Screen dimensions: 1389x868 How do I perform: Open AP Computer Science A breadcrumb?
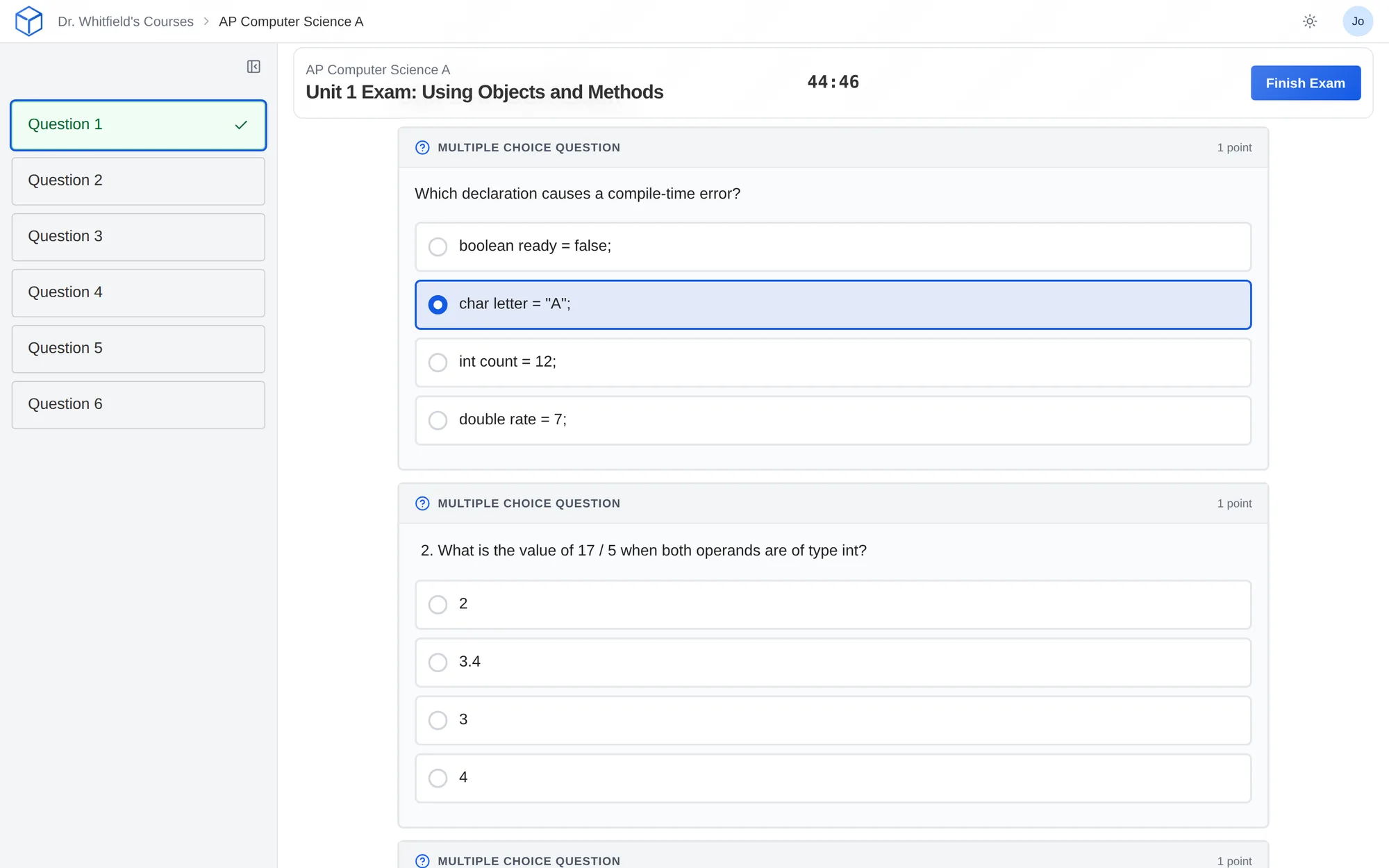click(291, 22)
